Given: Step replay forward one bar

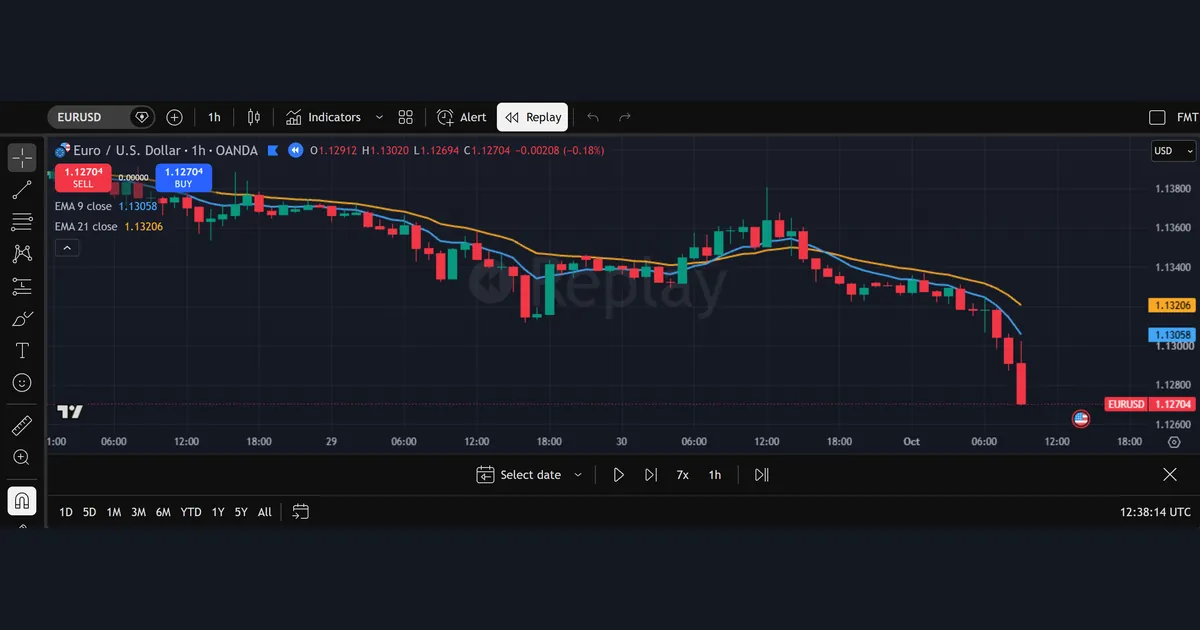Looking at the screenshot, I should pos(651,475).
